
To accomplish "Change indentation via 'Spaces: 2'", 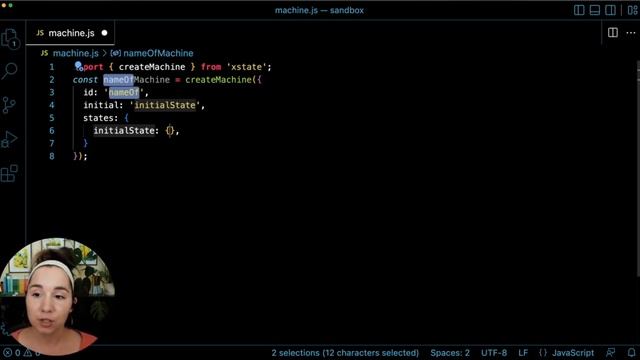I will pyautogui.click(x=450, y=353).
